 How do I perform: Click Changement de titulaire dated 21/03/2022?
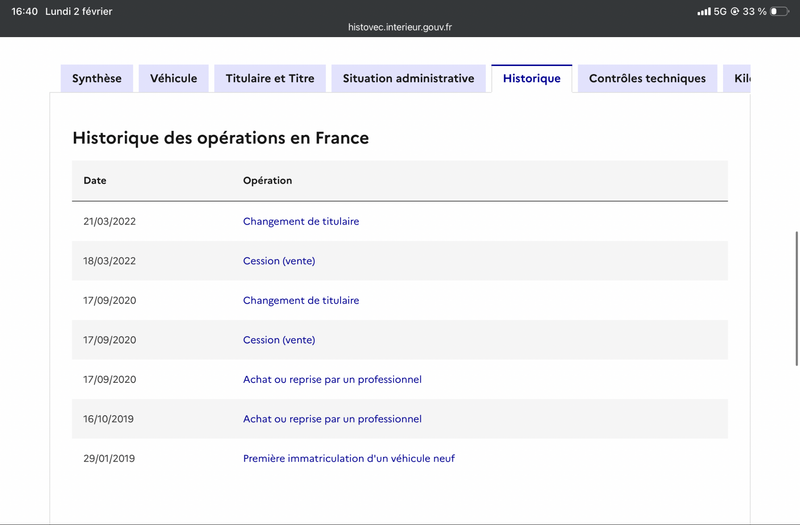[301, 221]
